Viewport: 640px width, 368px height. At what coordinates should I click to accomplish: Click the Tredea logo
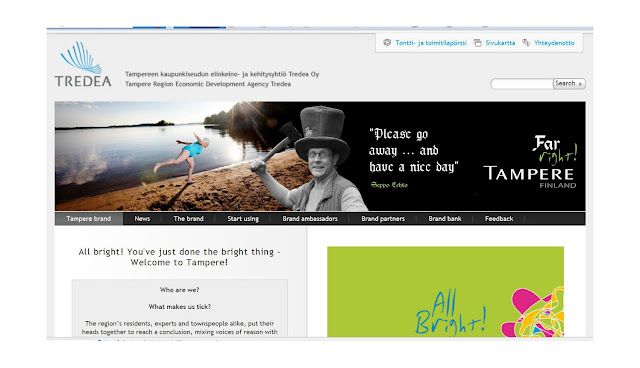point(83,64)
